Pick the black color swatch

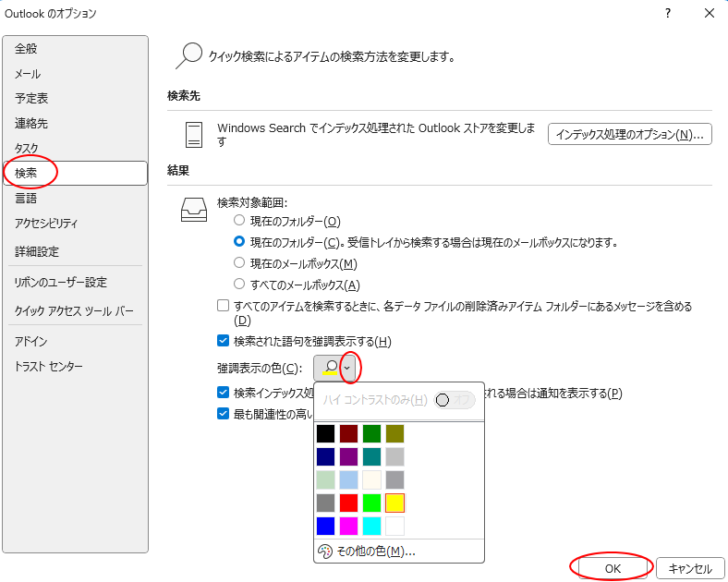(x=325, y=434)
